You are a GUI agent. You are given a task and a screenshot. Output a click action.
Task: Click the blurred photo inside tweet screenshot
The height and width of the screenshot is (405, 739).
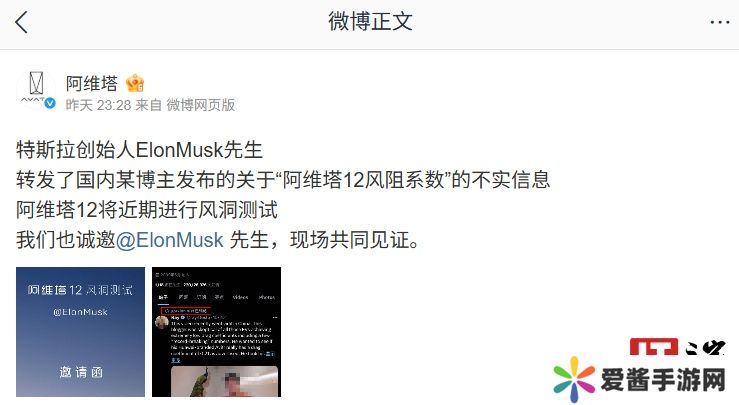click(x=224, y=381)
